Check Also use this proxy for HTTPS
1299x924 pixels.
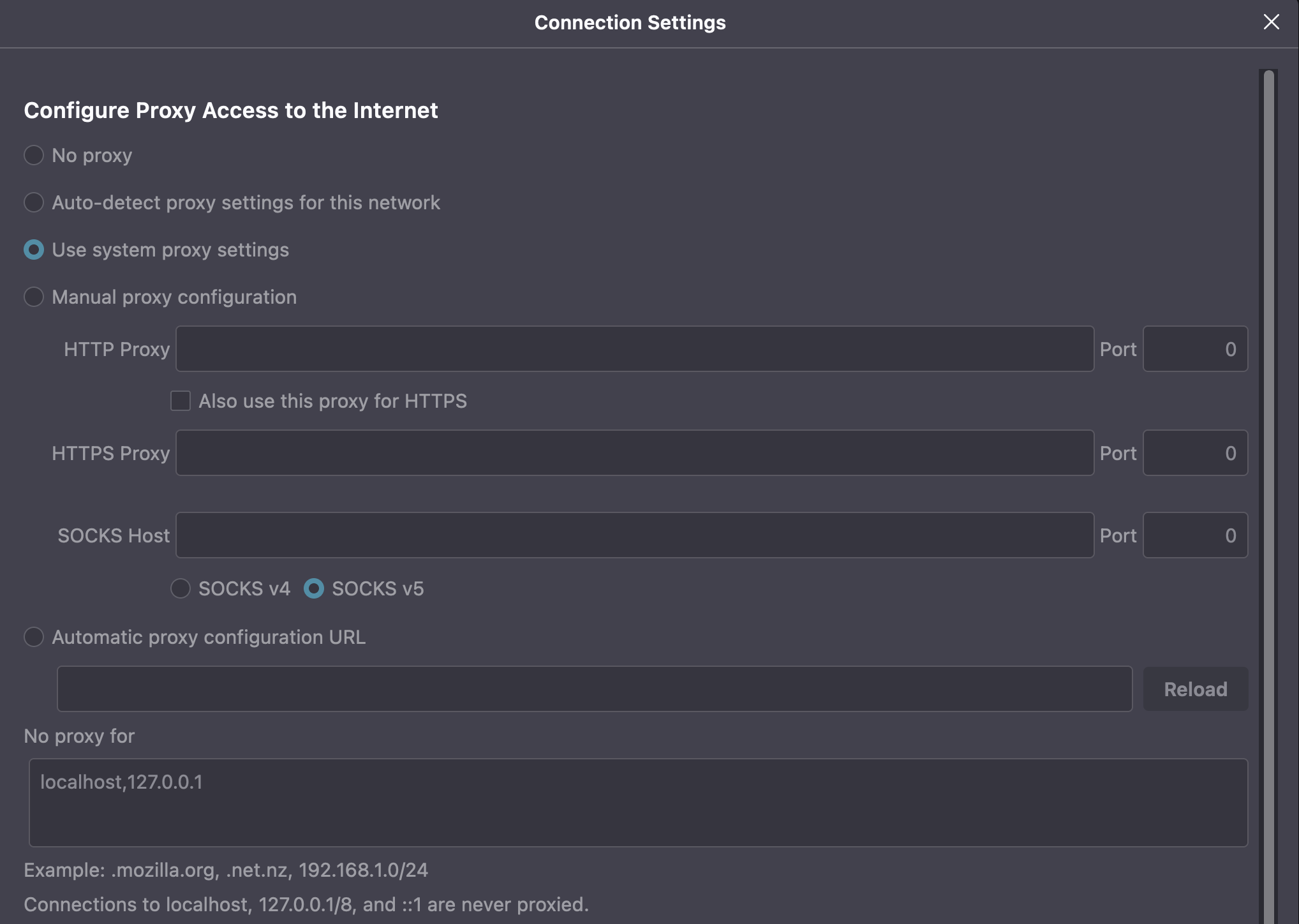point(181,401)
